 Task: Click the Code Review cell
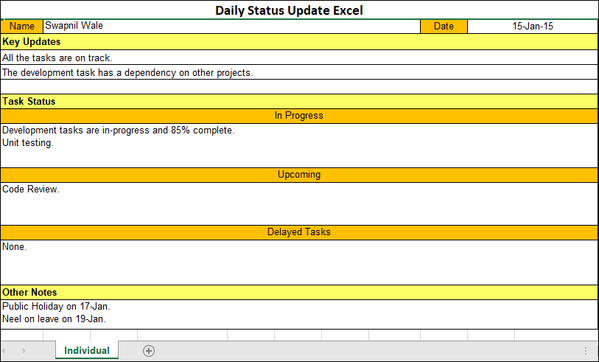299,204
